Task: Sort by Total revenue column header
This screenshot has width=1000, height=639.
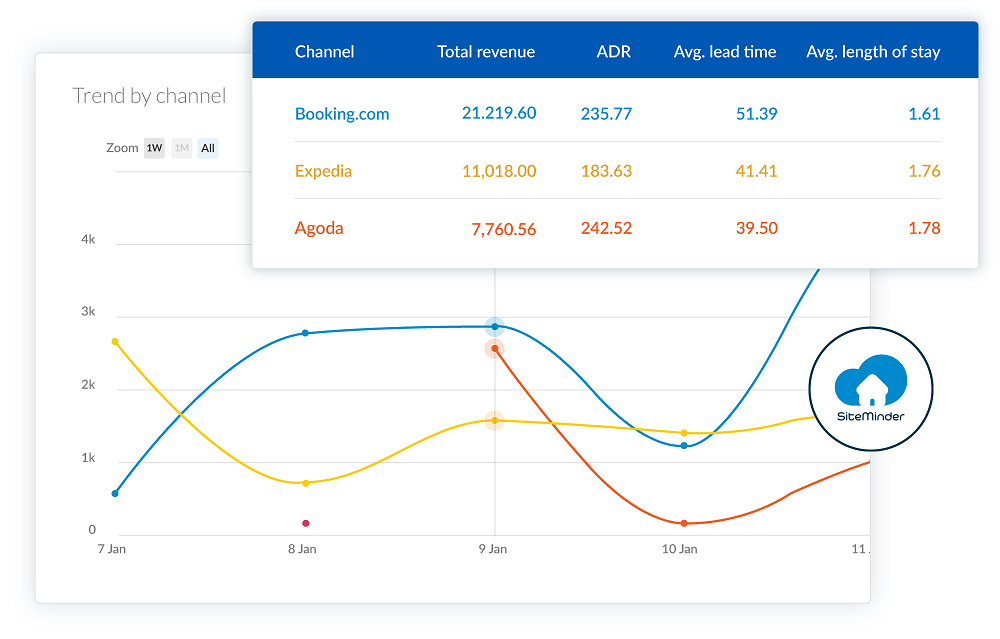Action: (486, 52)
